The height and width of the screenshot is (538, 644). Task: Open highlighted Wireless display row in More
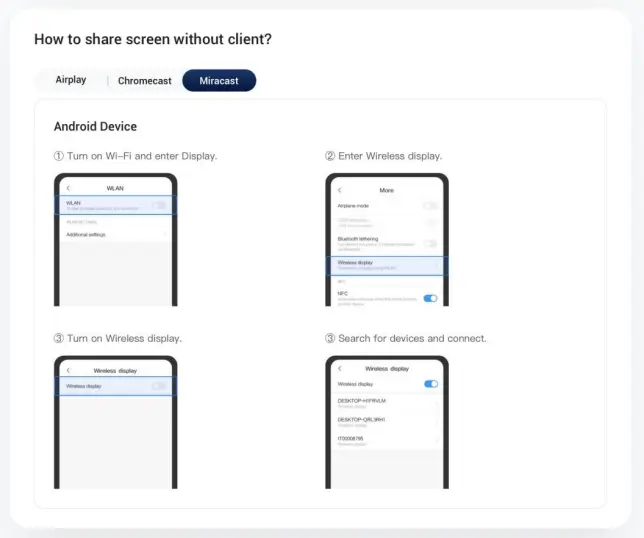coord(387,265)
